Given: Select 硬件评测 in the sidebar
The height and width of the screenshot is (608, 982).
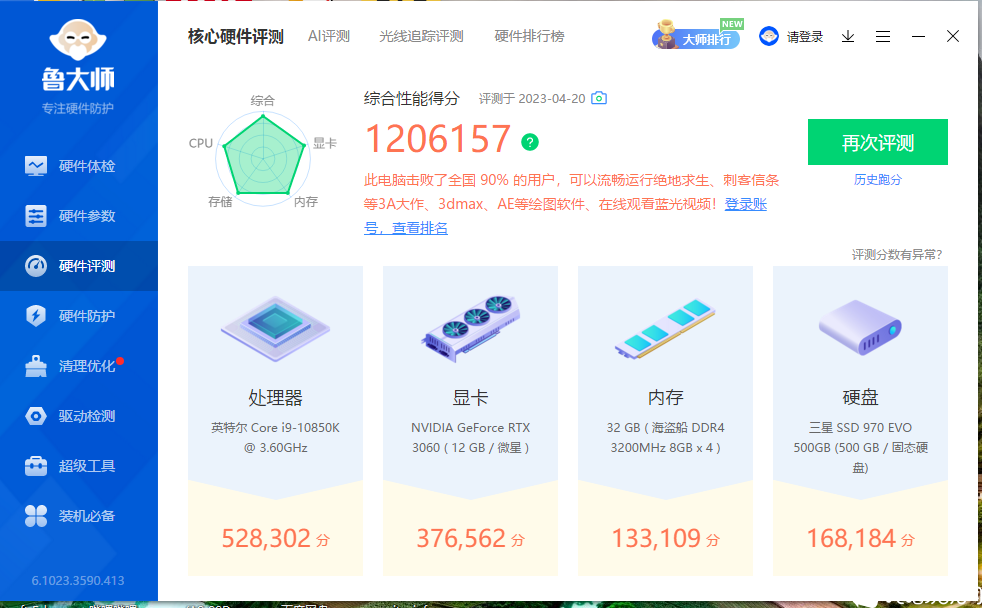Looking at the screenshot, I should [x=79, y=266].
